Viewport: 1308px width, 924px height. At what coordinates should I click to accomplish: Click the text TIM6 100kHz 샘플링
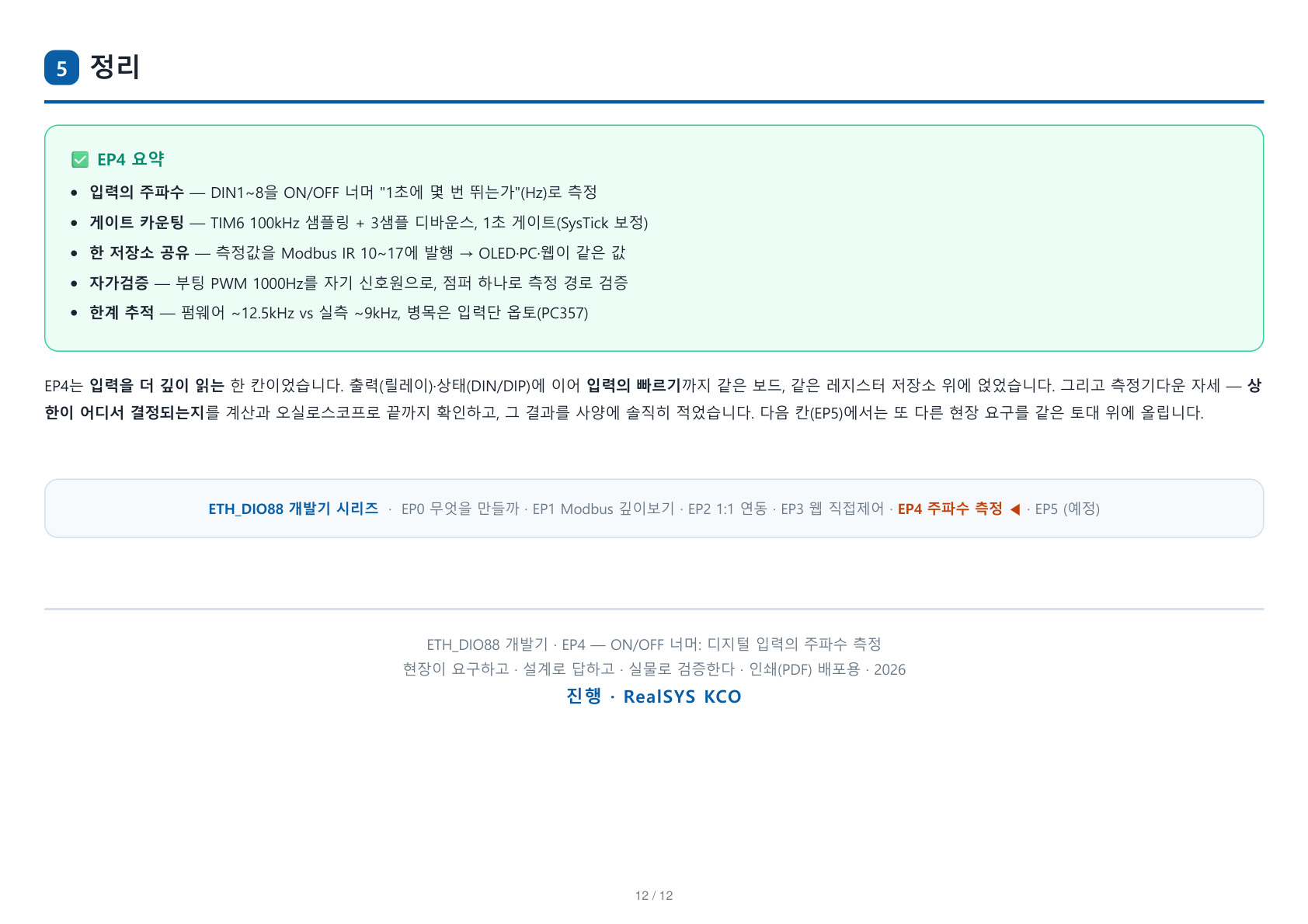click(280, 223)
